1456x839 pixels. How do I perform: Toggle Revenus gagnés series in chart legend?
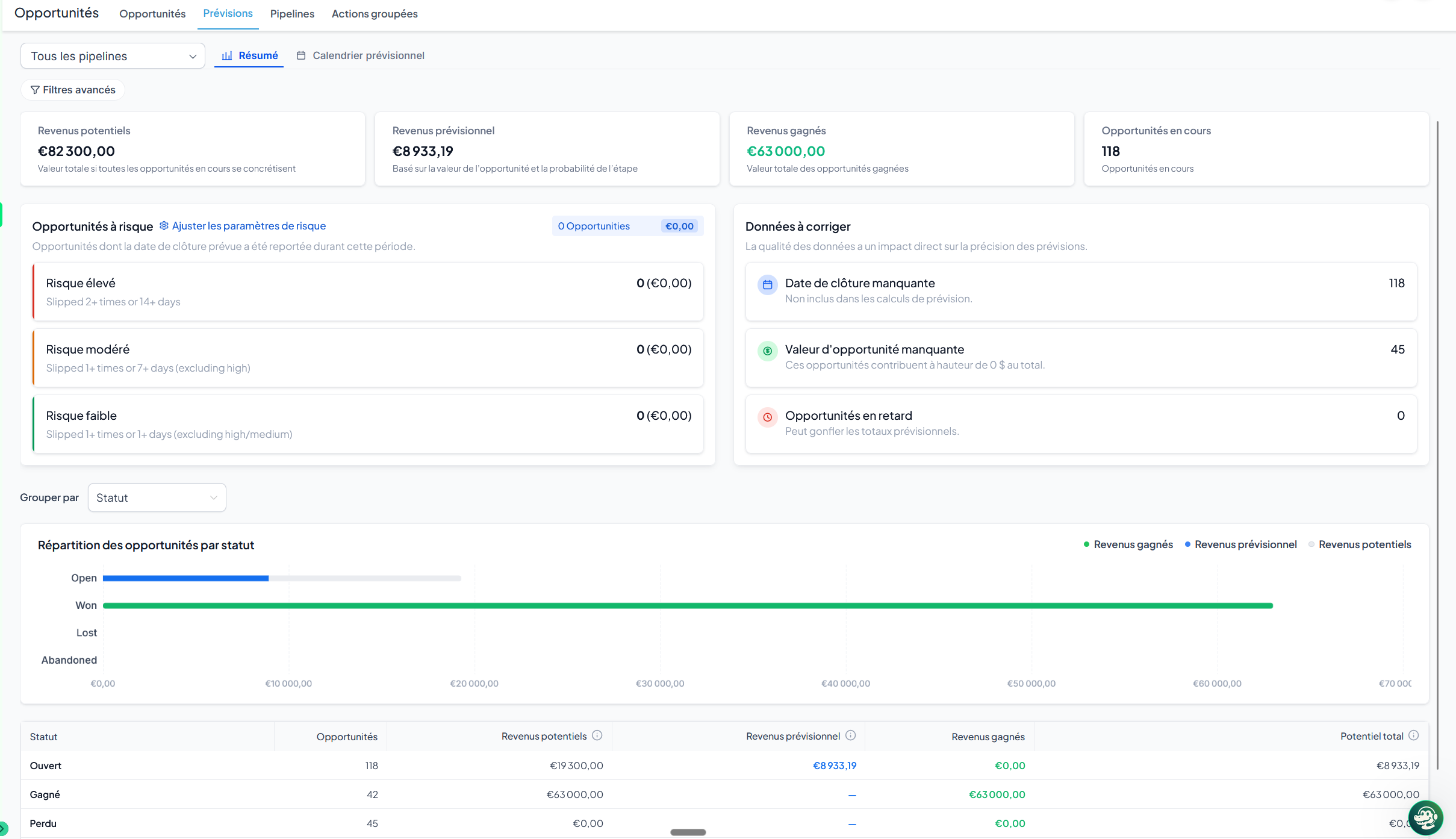1128,544
